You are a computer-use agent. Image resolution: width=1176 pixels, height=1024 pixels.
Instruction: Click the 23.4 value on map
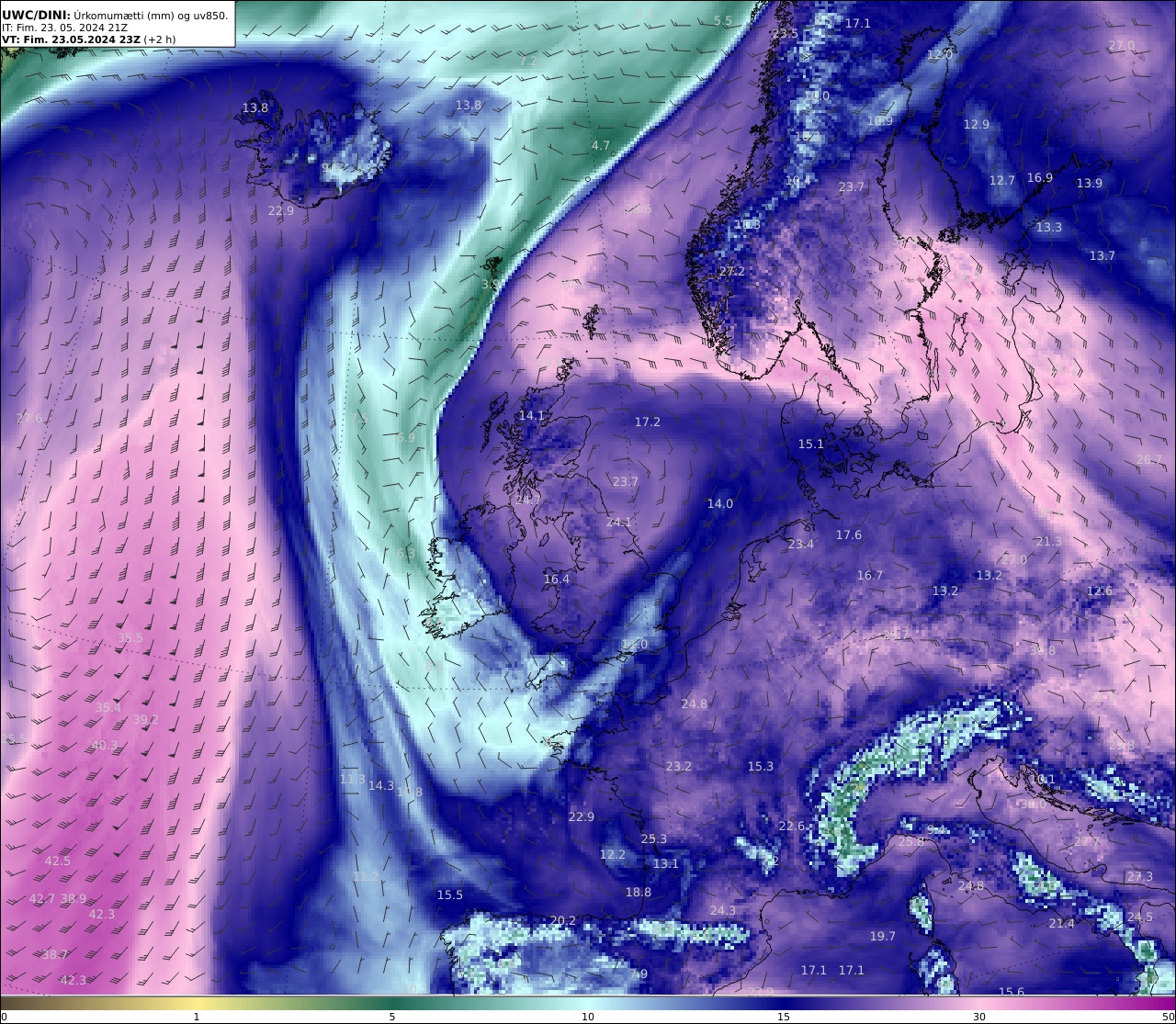(x=801, y=545)
